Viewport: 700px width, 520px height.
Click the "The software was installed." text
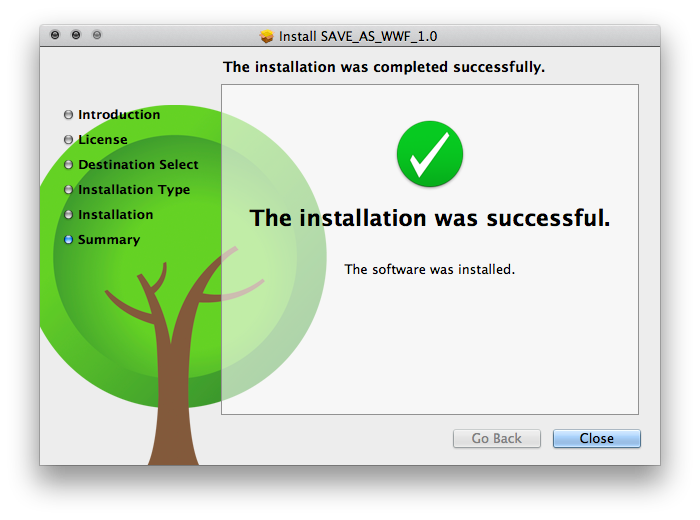(x=429, y=269)
